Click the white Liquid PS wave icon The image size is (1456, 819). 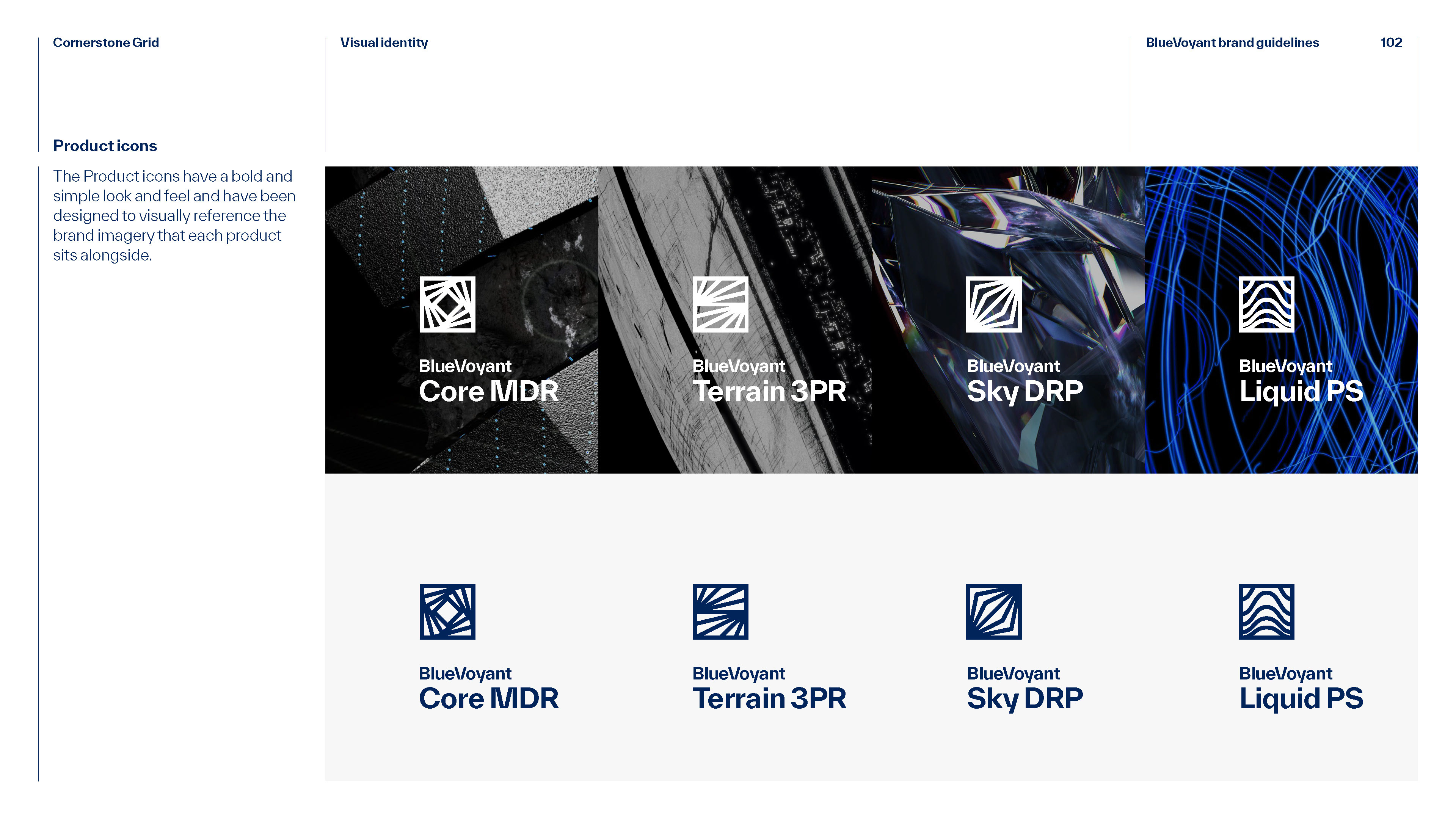point(1266,304)
